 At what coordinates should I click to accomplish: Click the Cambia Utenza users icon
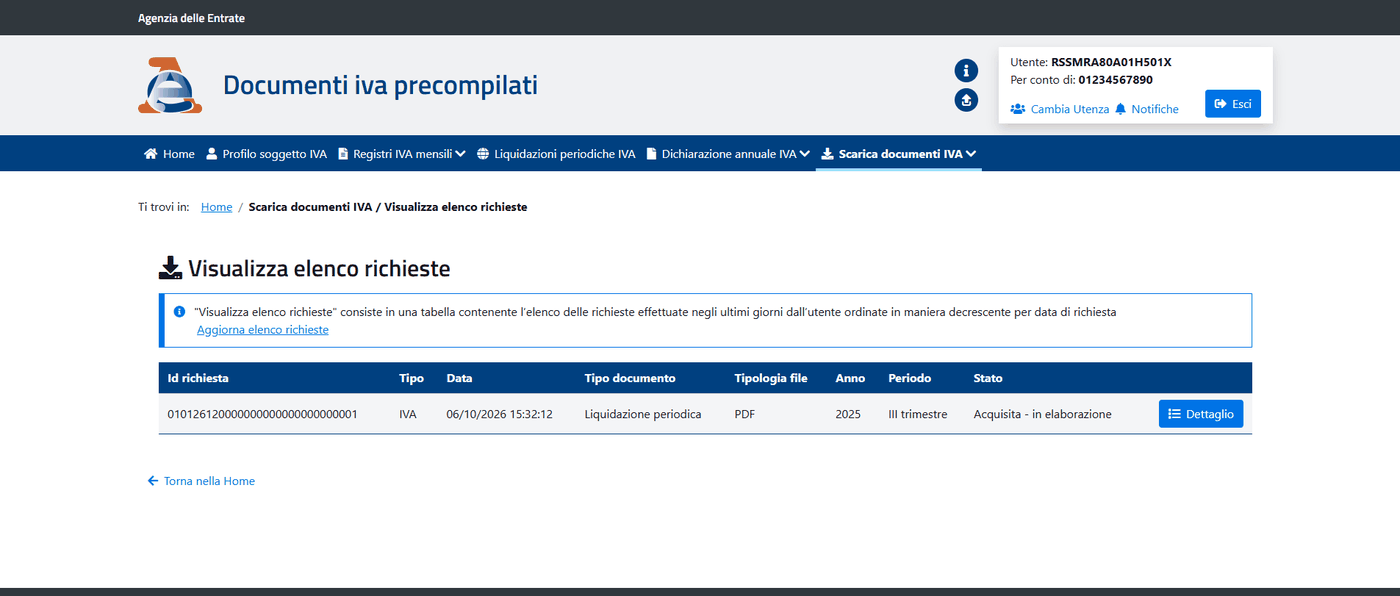point(1018,109)
